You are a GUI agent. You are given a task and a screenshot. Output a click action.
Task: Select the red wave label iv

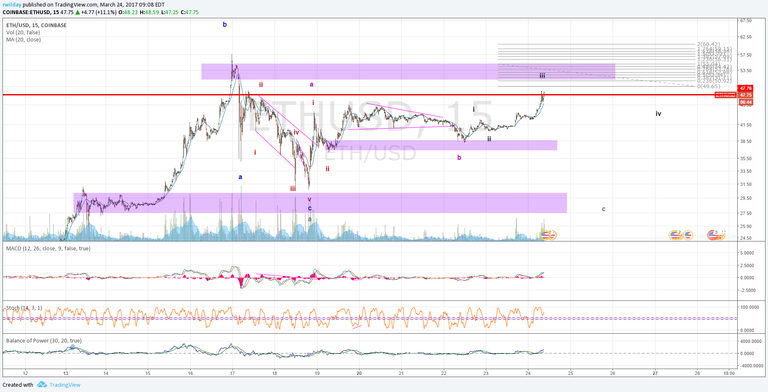296,132
